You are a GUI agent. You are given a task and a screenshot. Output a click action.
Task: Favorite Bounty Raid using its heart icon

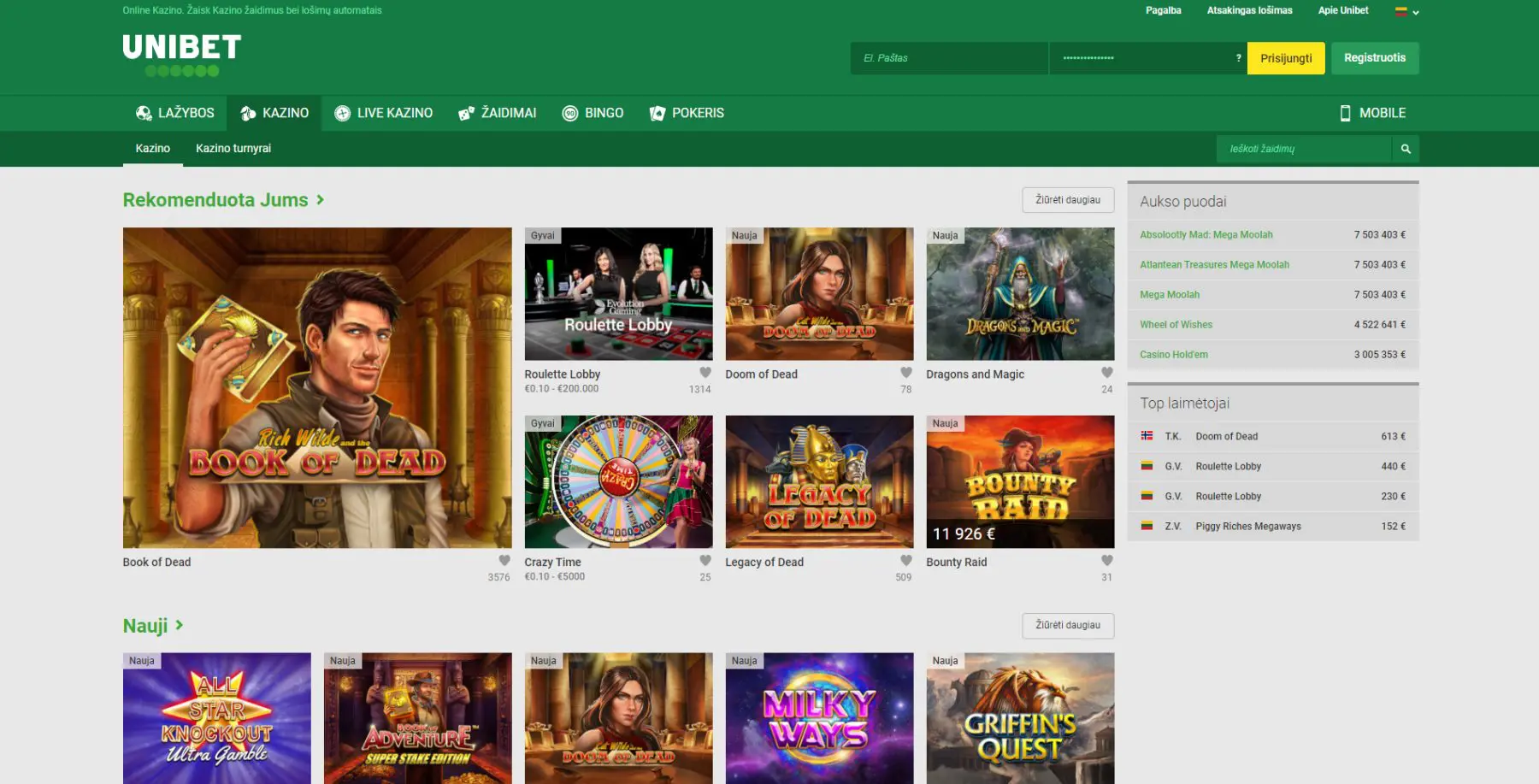point(1106,560)
